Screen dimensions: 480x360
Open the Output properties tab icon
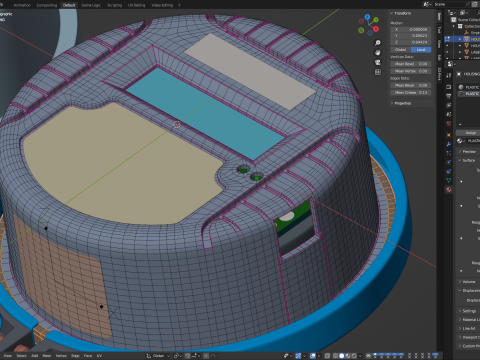[449, 96]
